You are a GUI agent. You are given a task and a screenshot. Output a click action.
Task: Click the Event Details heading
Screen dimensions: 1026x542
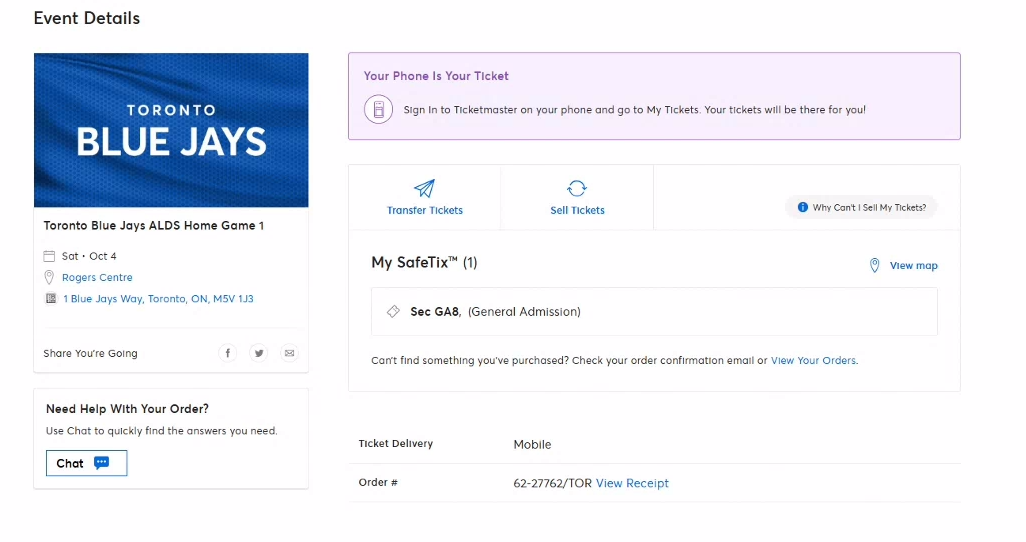pyautogui.click(x=87, y=18)
